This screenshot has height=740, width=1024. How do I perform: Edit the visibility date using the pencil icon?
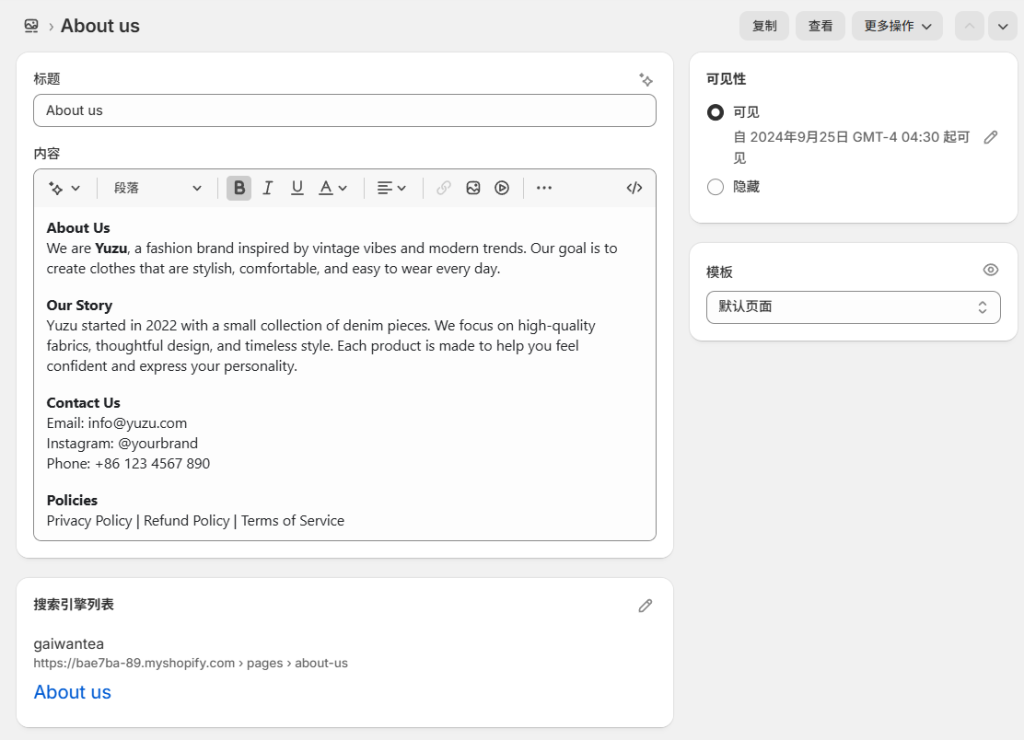(990, 137)
